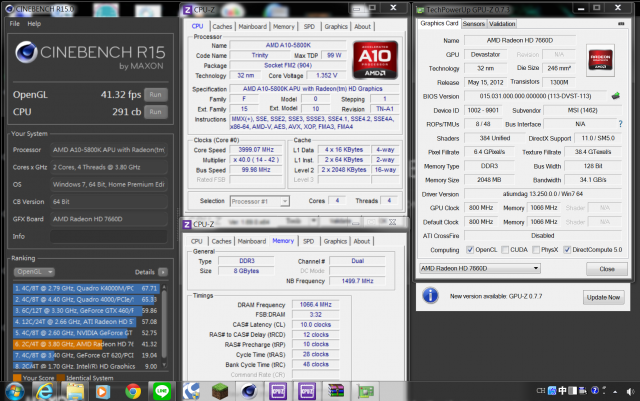Click the Bus Interface question mark in GPU-Z
Viewport: 640px width, 401px height.
(620, 124)
